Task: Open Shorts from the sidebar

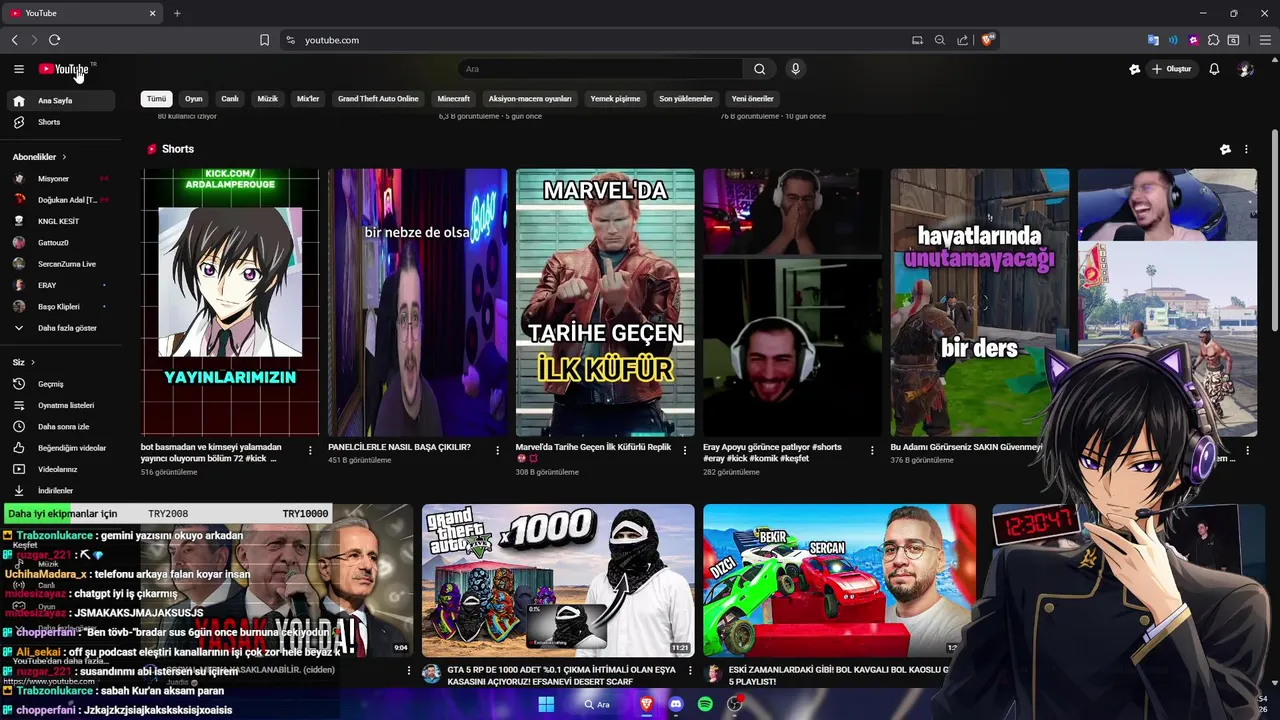Action: (59, 122)
